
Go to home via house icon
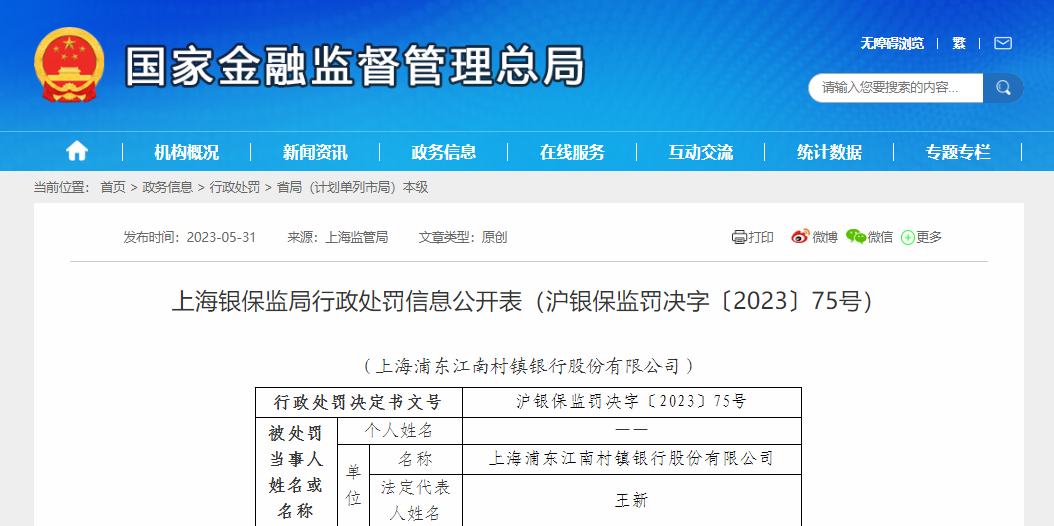[77, 152]
